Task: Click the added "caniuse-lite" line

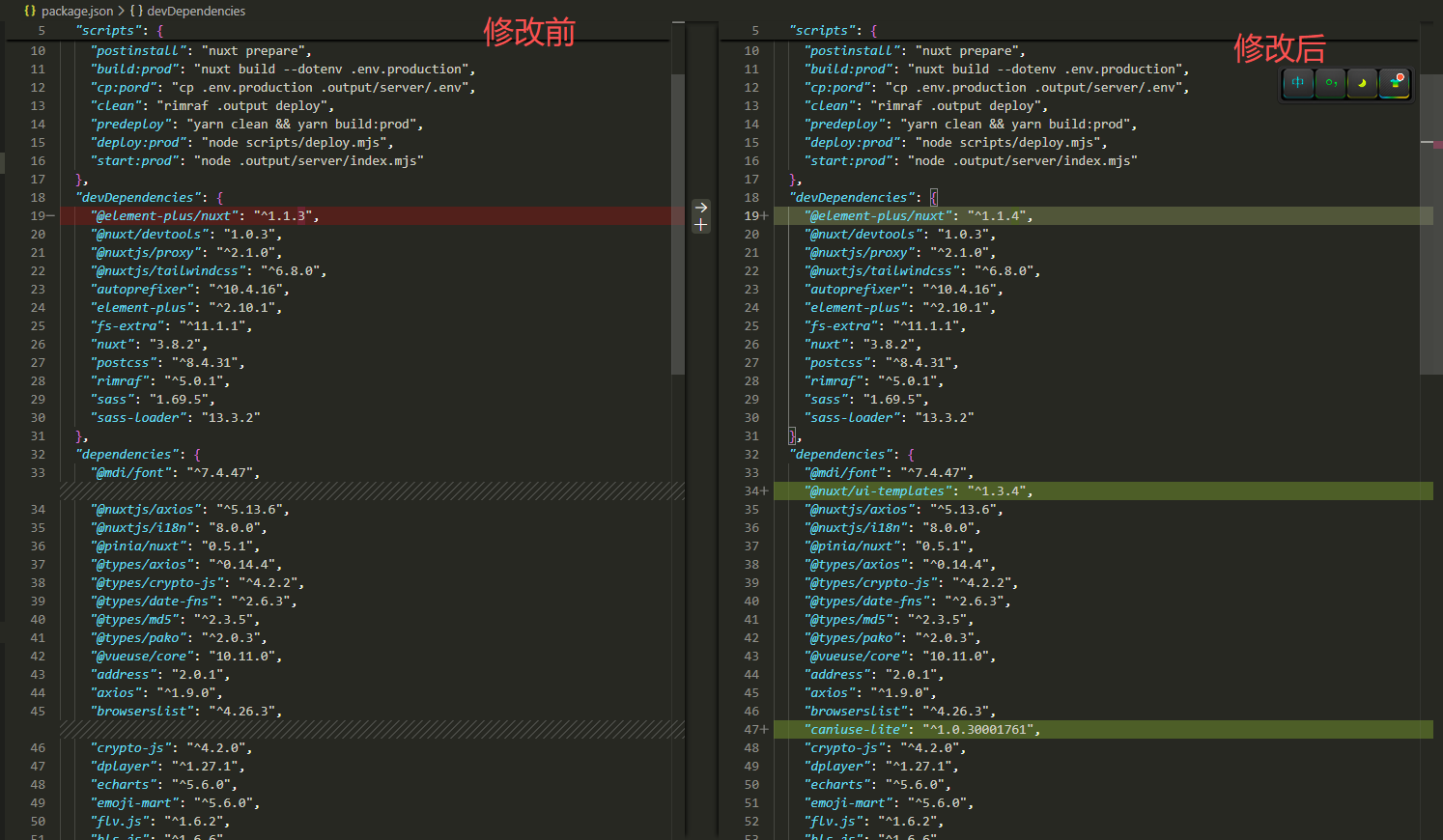Action: pyautogui.click(x=1102, y=730)
